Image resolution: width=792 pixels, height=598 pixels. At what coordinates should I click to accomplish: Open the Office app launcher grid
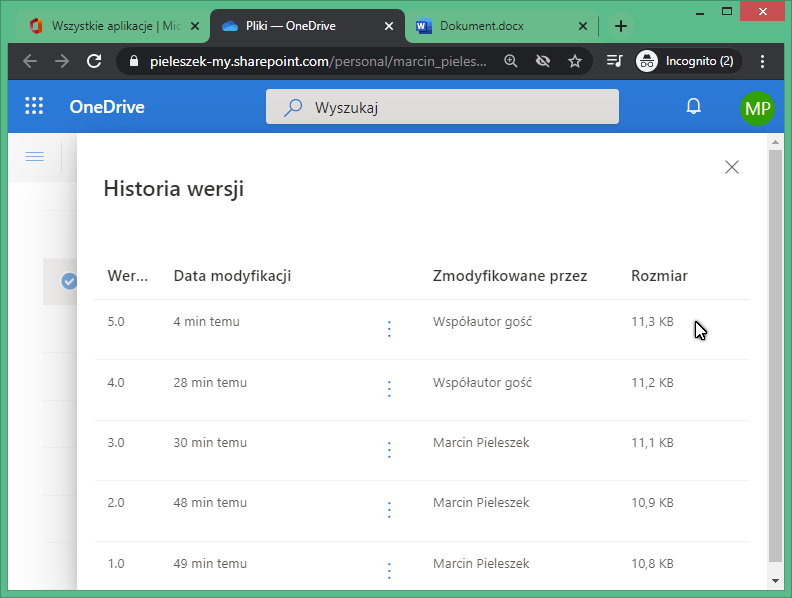coord(34,106)
